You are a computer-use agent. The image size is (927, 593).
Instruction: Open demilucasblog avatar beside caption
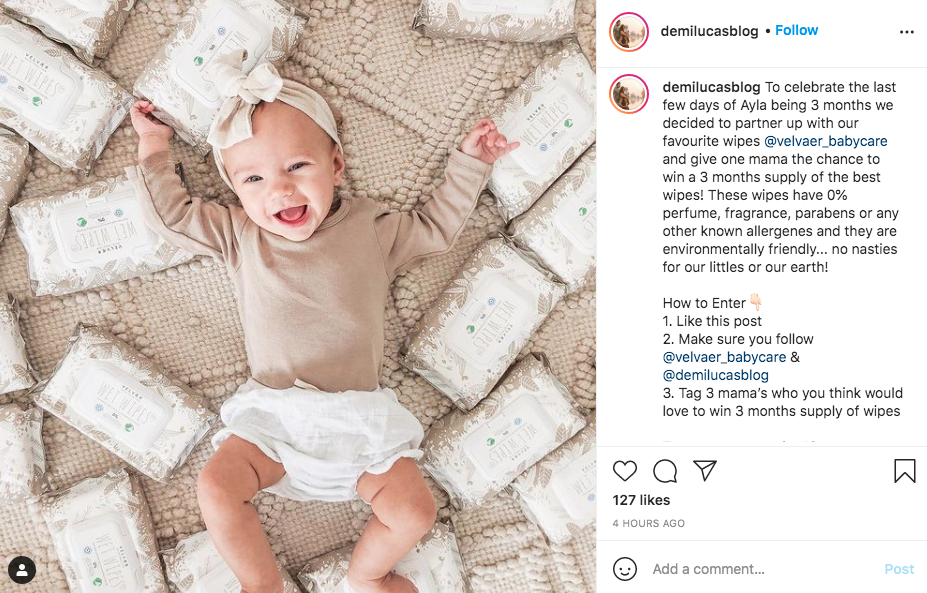pyautogui.click(x=629, y=93)
